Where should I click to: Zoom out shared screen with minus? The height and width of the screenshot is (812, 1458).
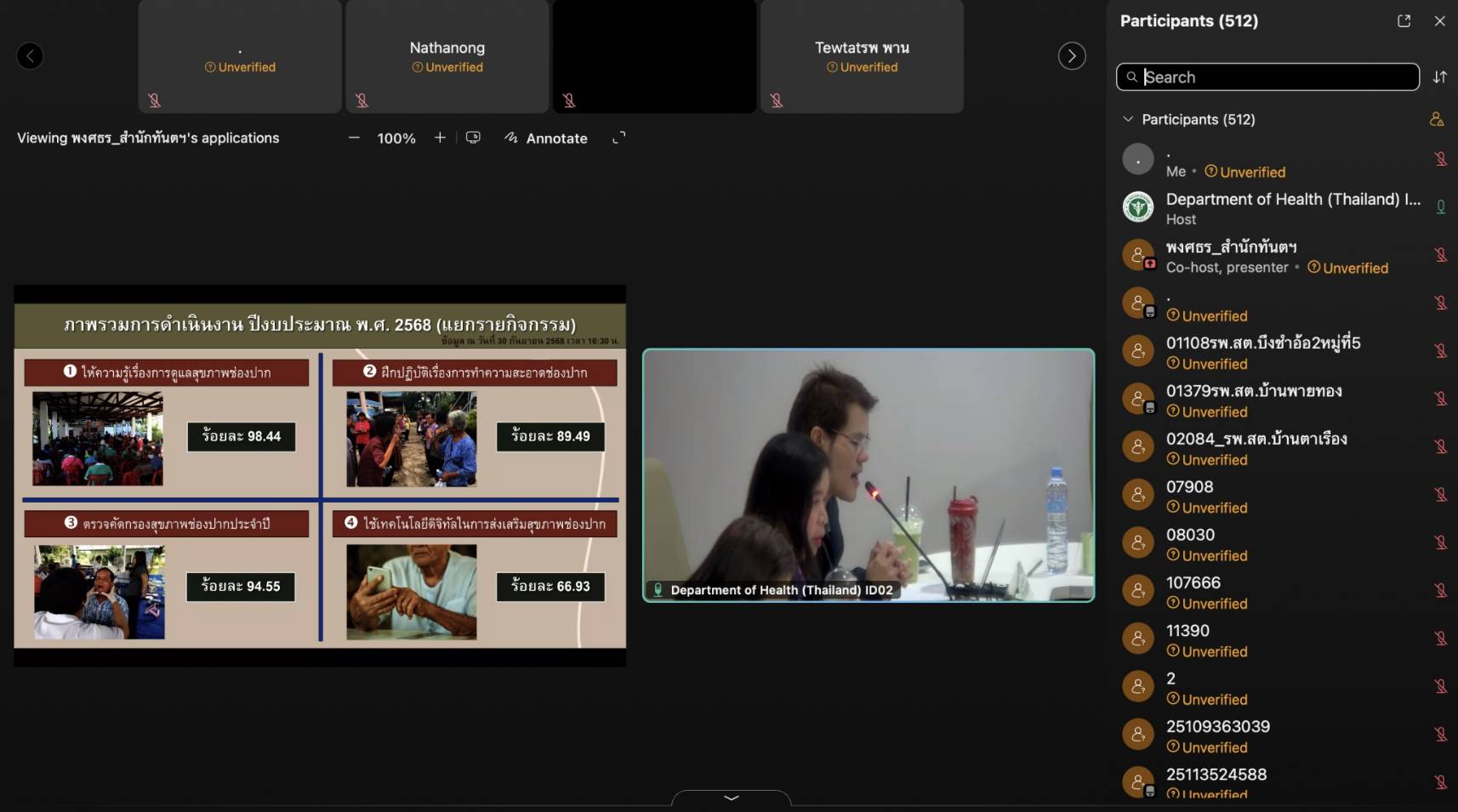[354, 138]
